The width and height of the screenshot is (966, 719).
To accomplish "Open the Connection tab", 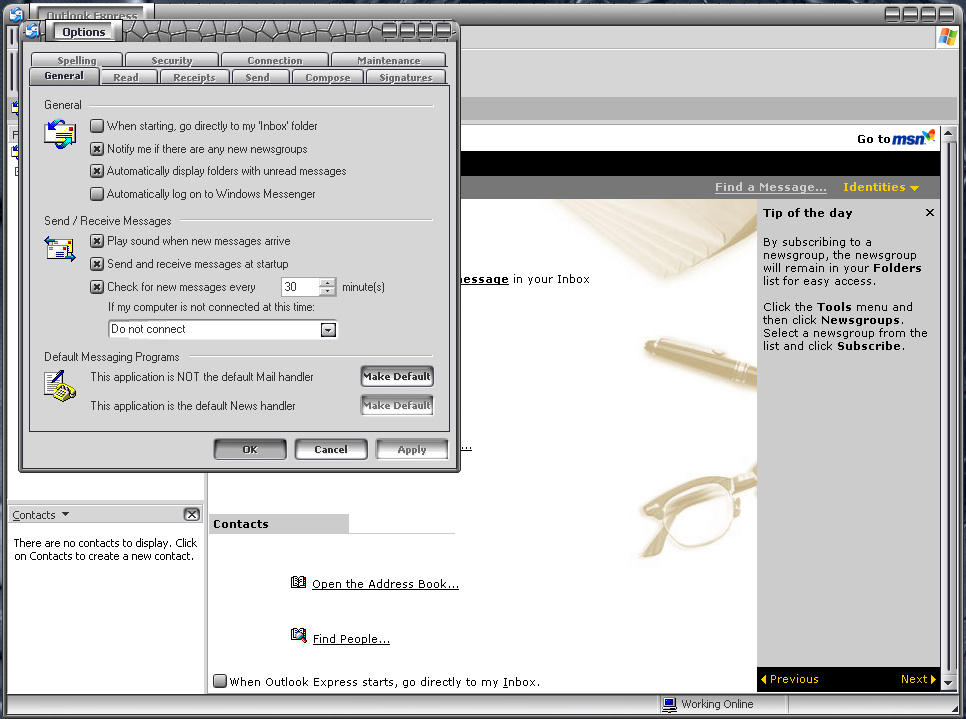I will click(x=275, y=60).
